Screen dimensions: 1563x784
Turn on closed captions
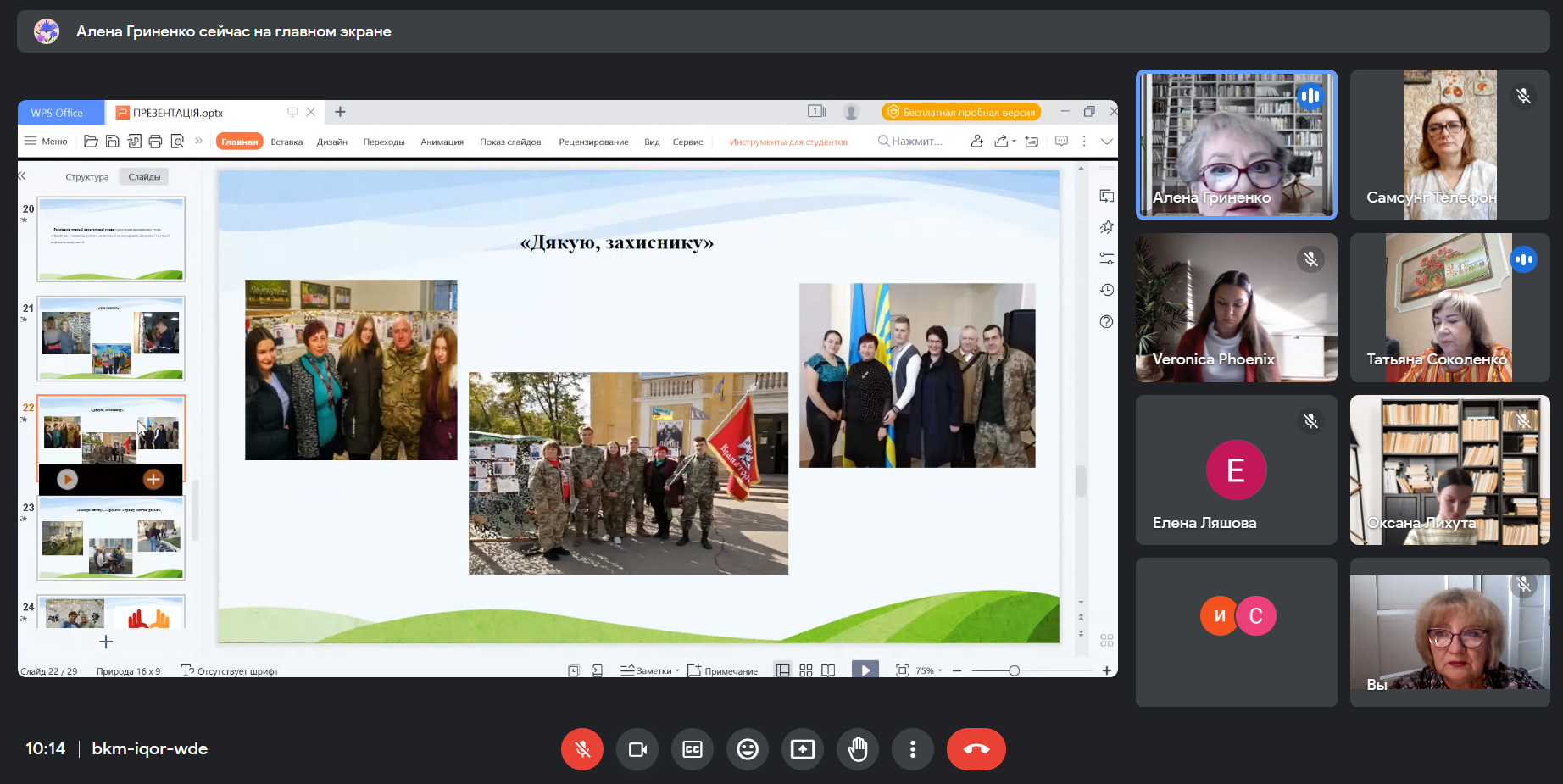693,749
